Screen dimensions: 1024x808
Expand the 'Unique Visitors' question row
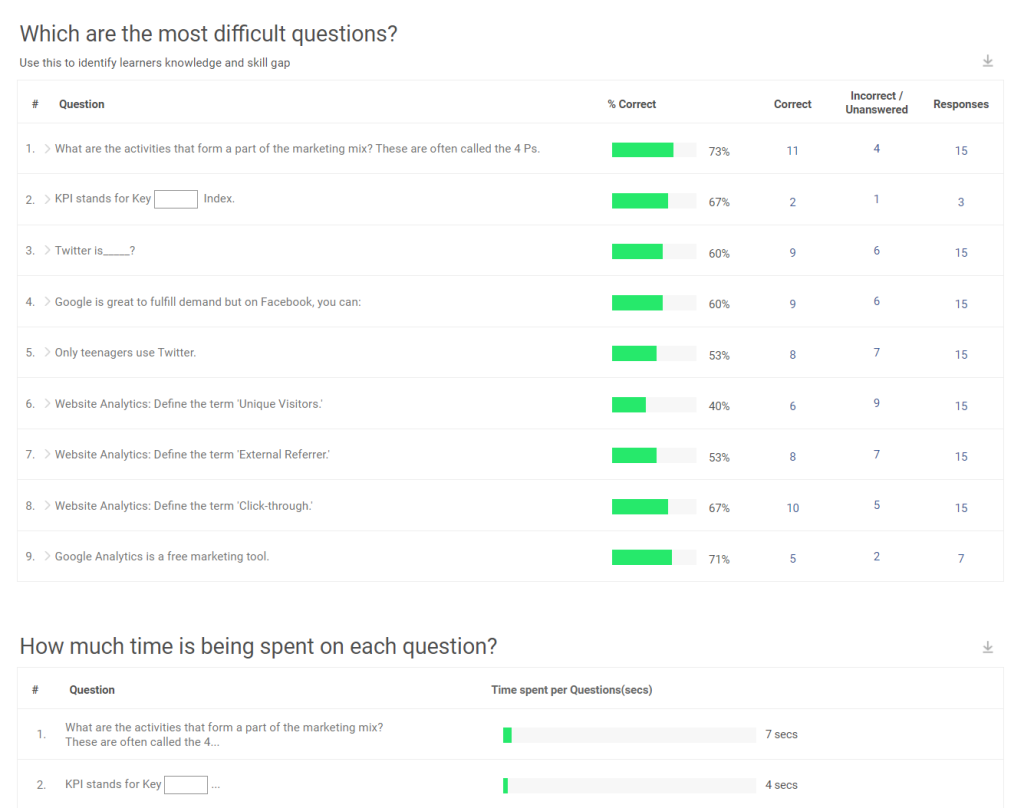click(x=47, y=403)
